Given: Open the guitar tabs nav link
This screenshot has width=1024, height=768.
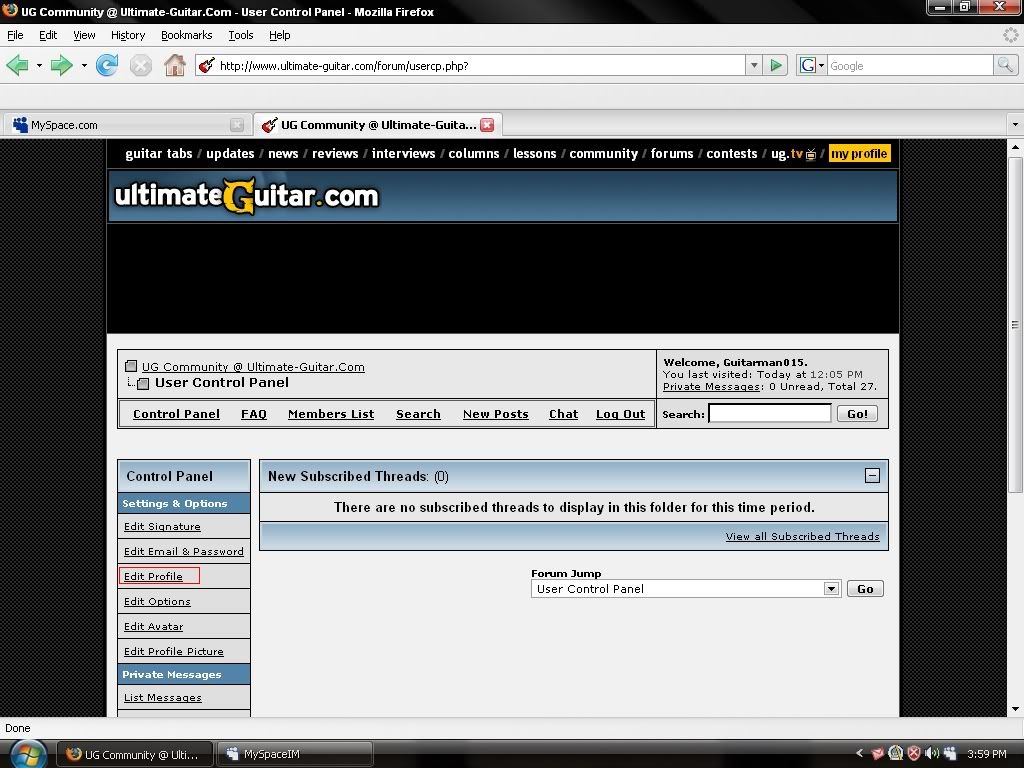Looking at the screenshot, I should point(159,153).
